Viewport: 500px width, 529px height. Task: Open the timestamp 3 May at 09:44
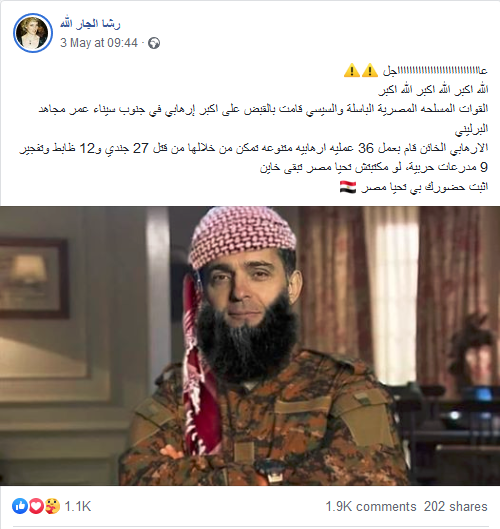pyautogui.click(x=99, y=43)
